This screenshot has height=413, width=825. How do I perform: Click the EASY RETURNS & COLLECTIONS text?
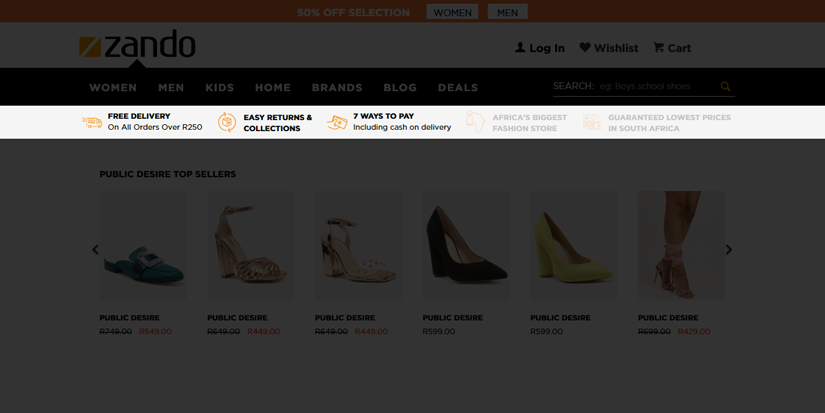pos(278,123)
